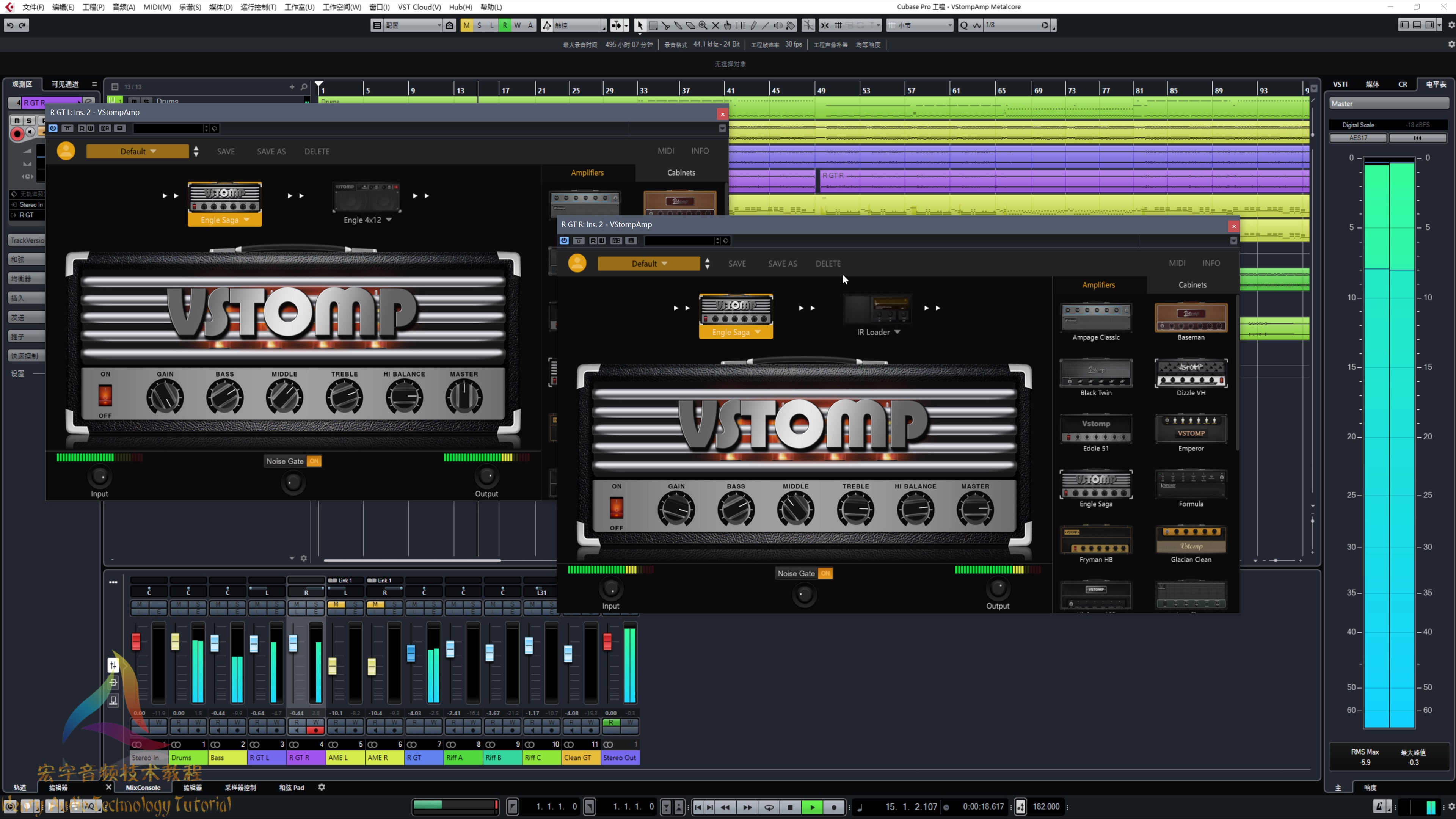This screenshot has width=1456, height=819.
Task: Select the Play speaker tool
Action: coord(778,25)
